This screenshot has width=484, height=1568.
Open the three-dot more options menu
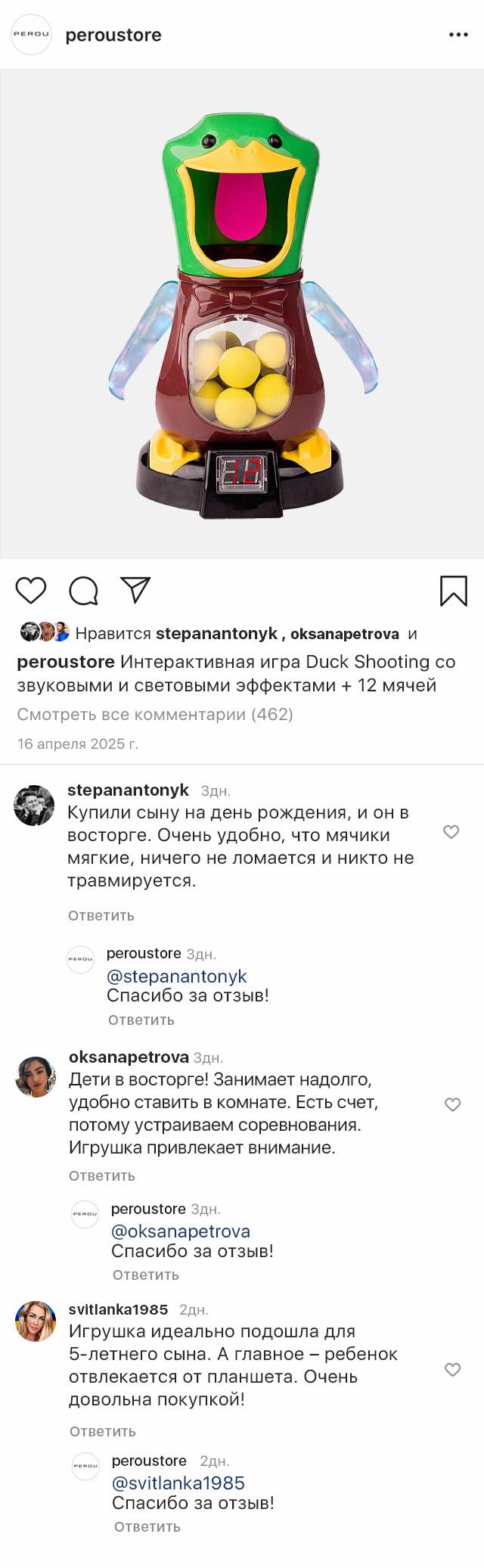458,35
